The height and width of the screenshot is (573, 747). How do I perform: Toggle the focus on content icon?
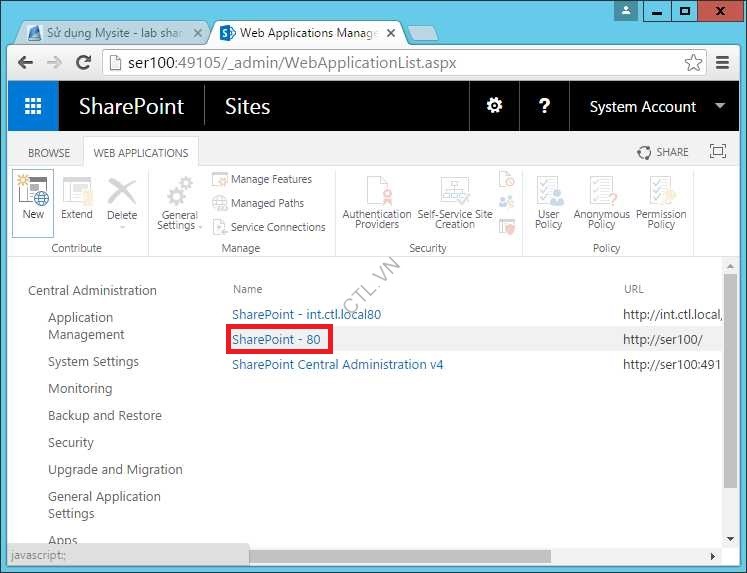pos(717,151)
